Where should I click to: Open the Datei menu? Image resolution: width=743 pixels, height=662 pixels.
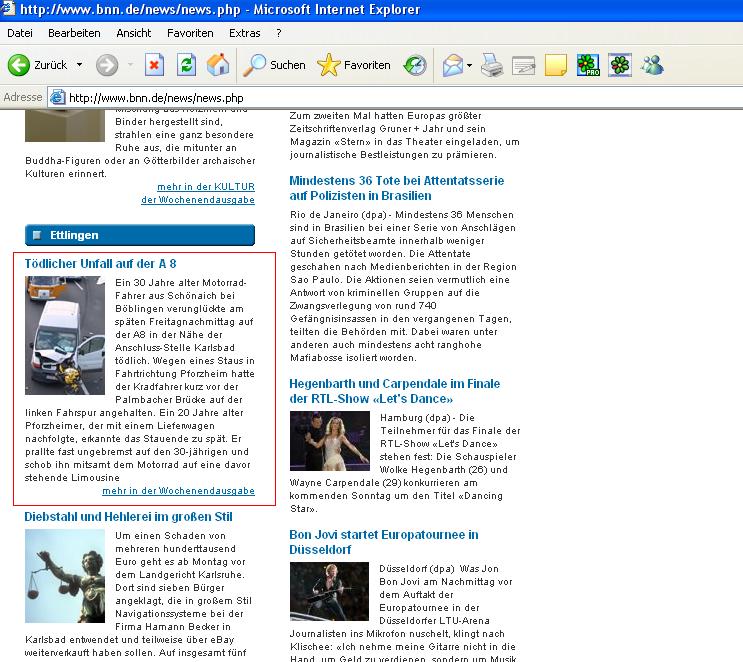[x=20, y=33]
